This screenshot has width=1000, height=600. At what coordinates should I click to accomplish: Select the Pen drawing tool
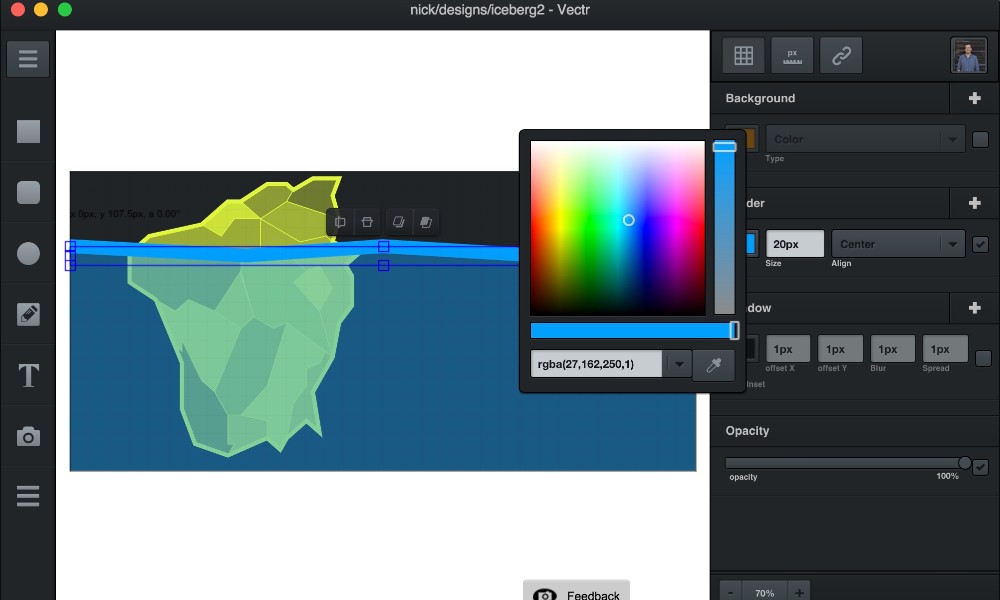click(x=28, y=314)
